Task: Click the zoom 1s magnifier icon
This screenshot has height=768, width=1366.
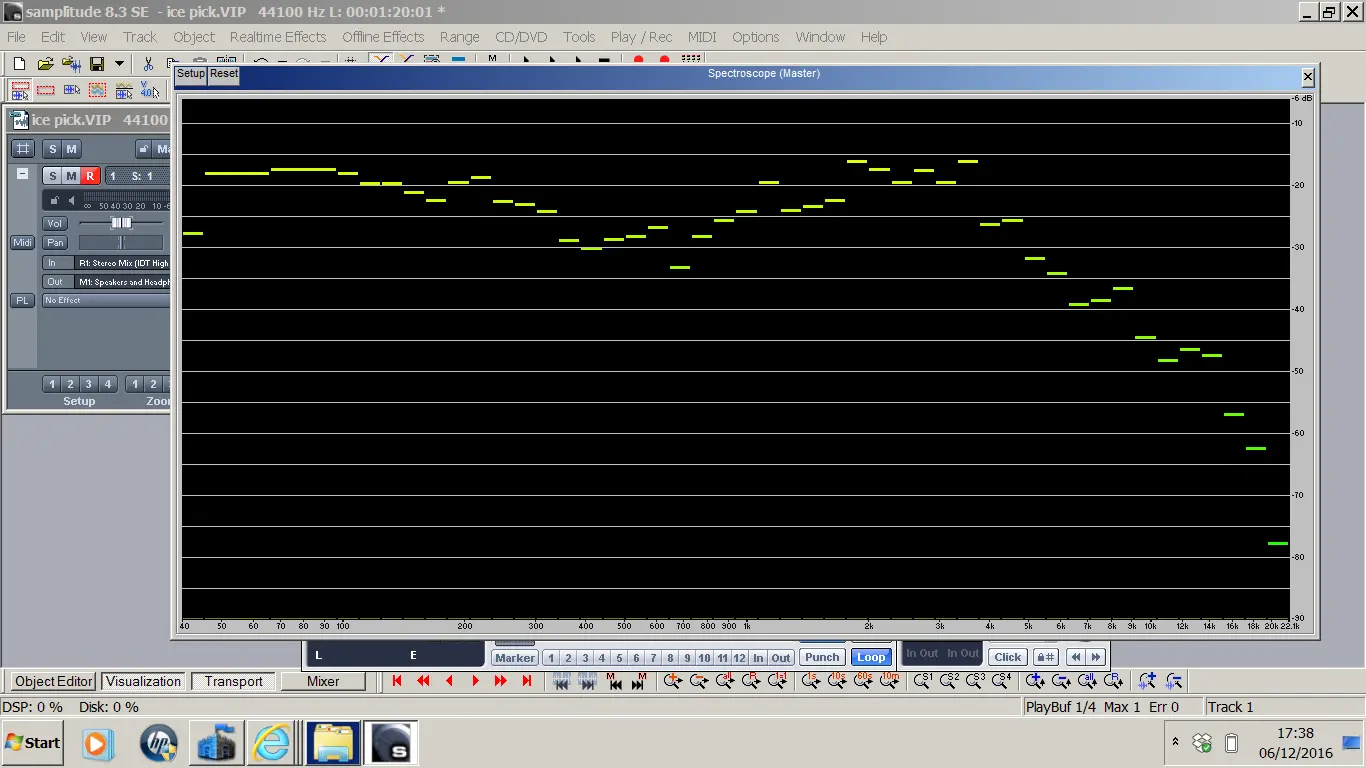Action: (x=811, y=681)
